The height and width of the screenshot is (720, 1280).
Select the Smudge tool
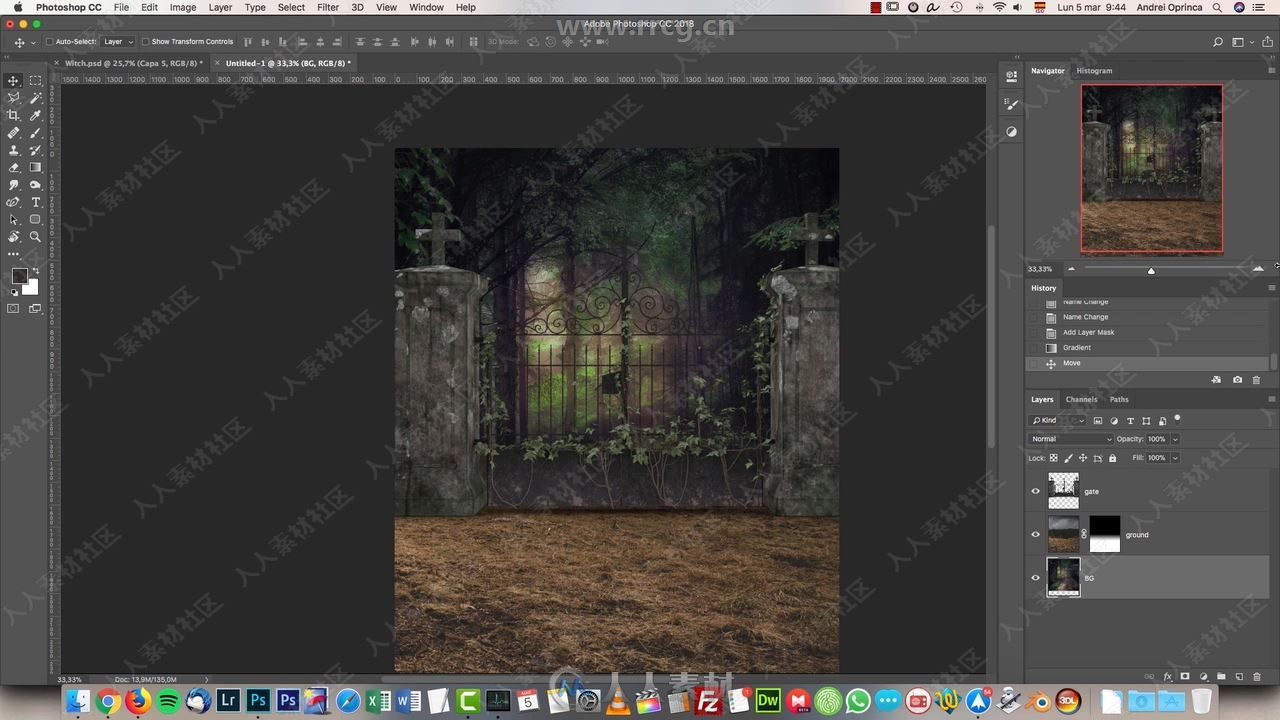coord(13,185)
